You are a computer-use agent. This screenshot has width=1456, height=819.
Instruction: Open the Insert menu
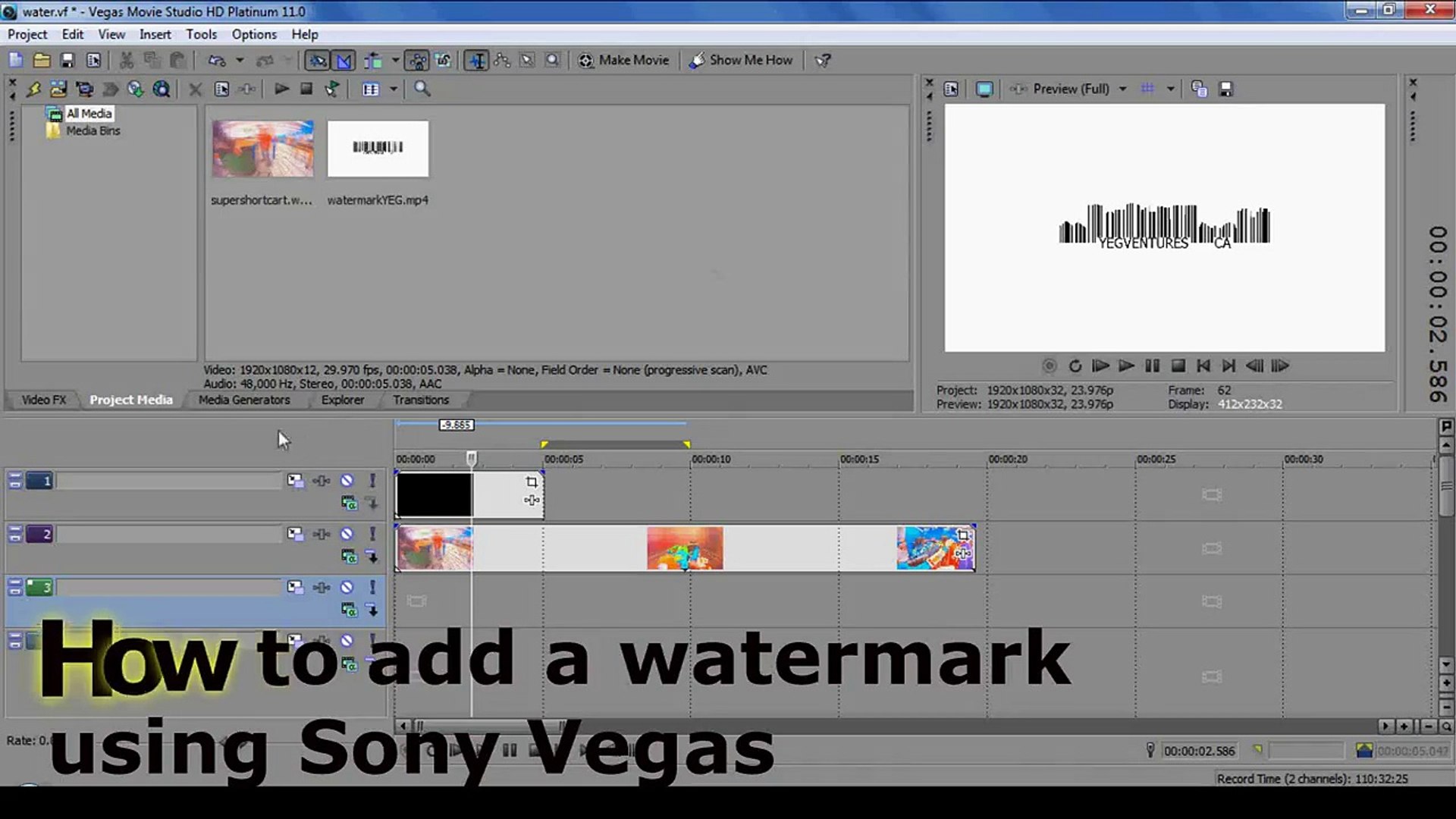tap(155, 34)
